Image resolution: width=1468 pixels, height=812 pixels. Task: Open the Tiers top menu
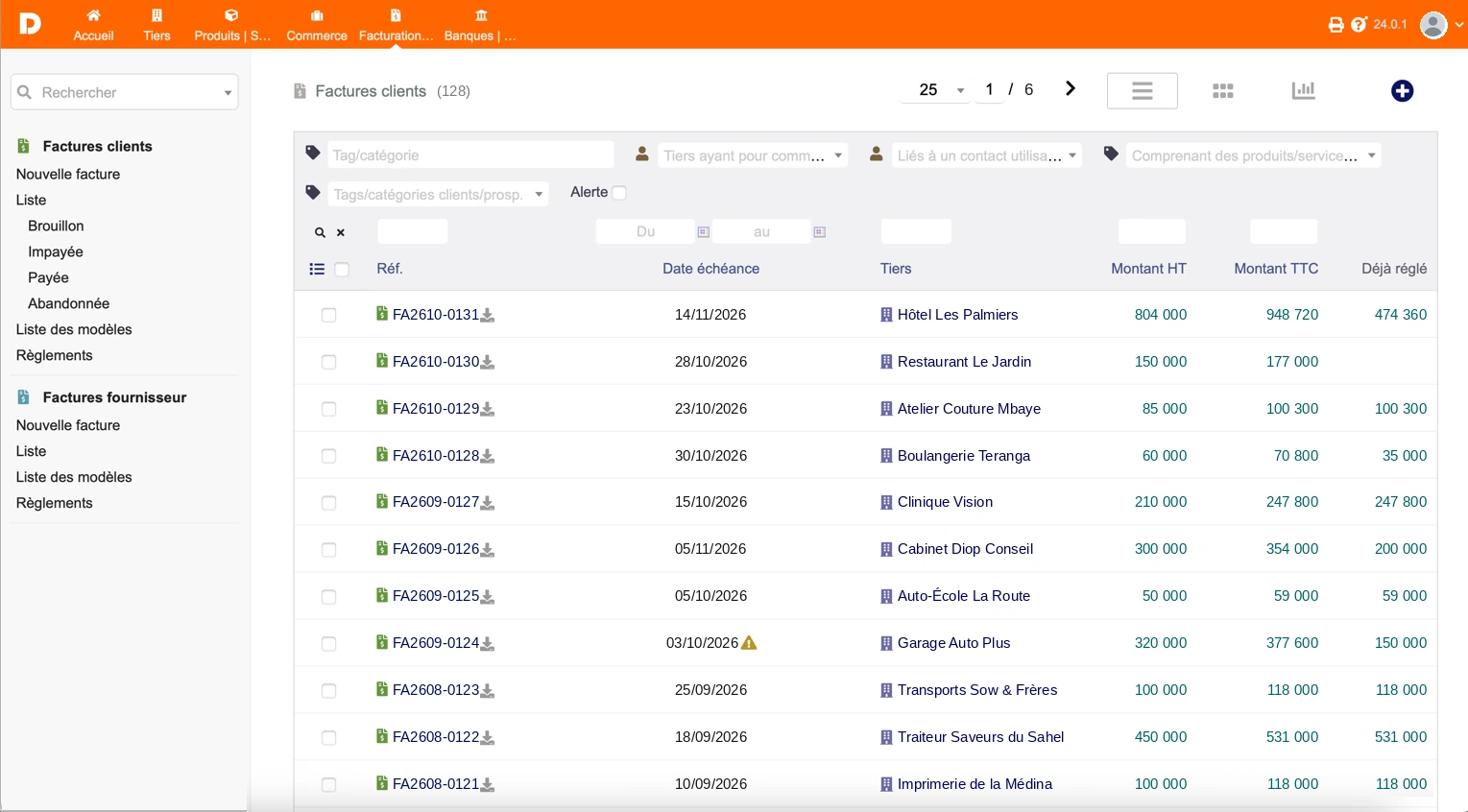pos(156,25)
